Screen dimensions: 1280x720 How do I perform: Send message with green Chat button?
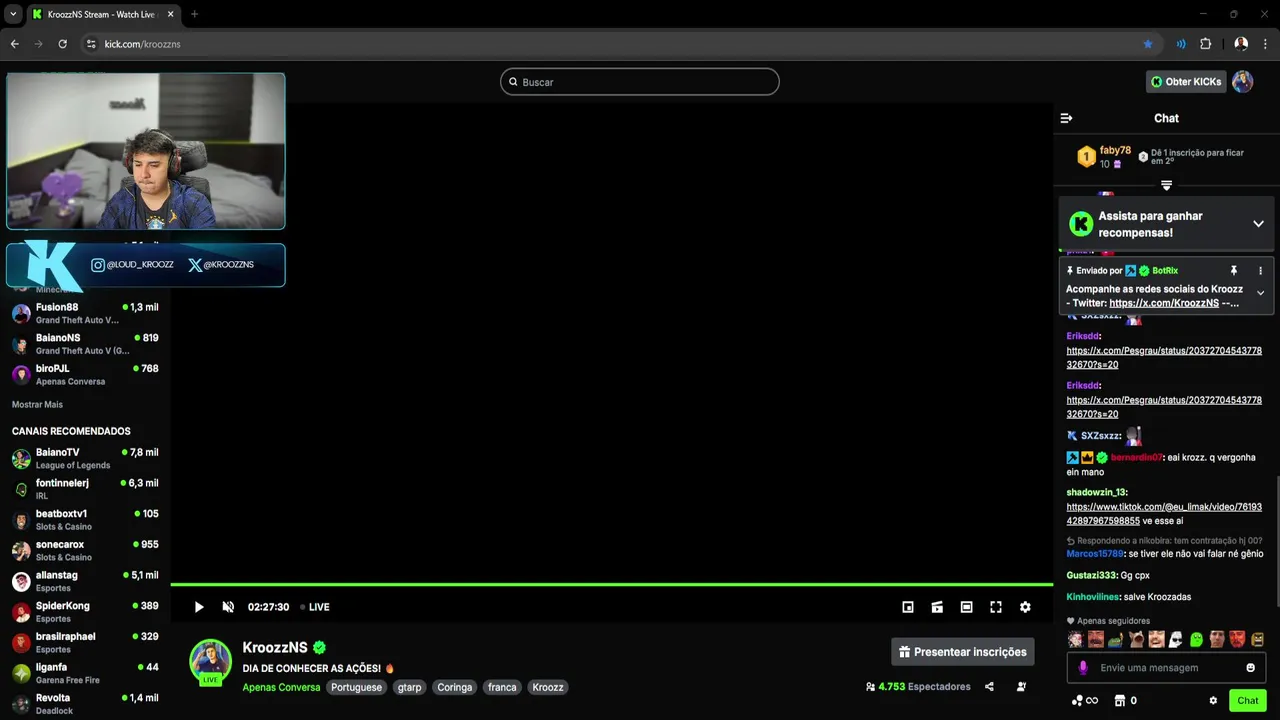pyautogui.click(x=1248, y=701)
